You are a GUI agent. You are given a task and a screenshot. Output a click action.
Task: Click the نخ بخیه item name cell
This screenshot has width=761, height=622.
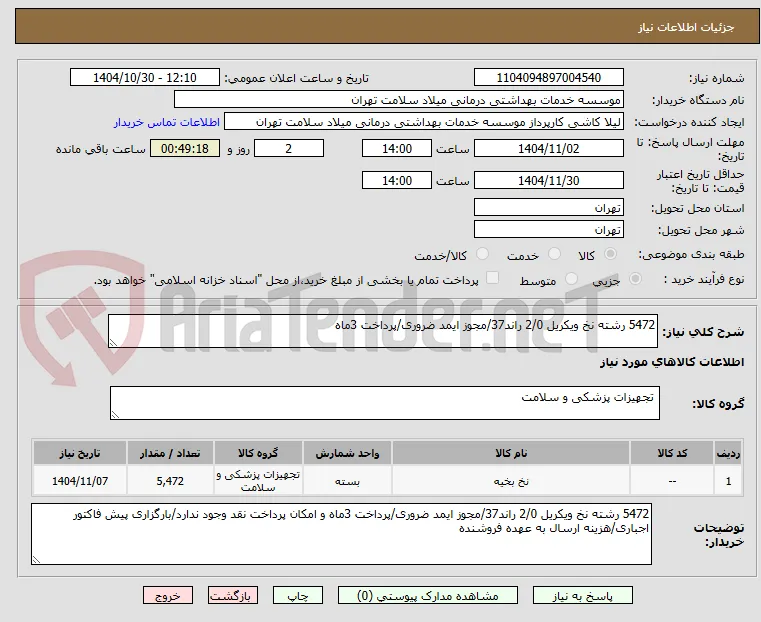pos(511,481)
